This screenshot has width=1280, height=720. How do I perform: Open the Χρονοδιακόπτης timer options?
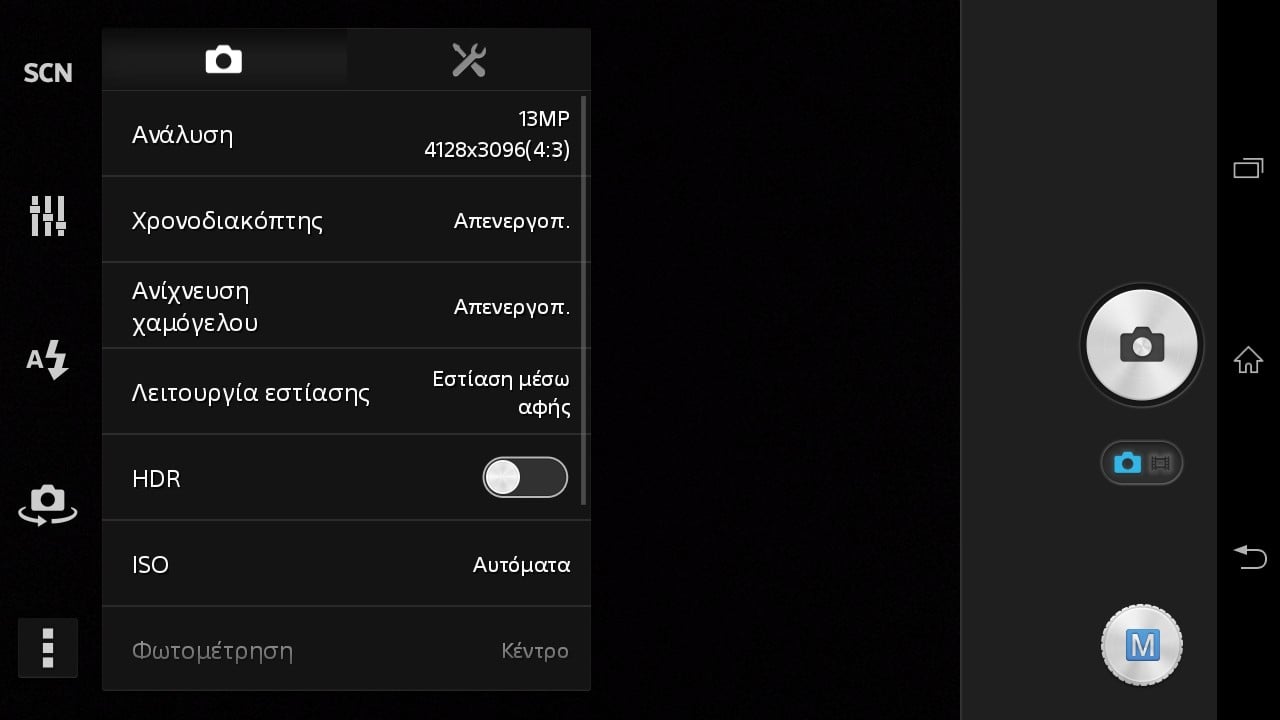click(x=346, y=220)
